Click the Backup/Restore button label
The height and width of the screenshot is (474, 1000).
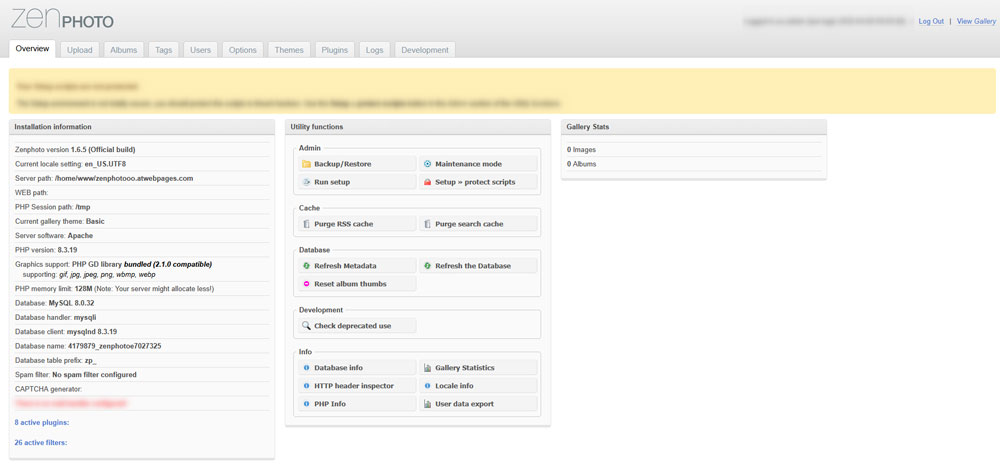click(342, 164)
